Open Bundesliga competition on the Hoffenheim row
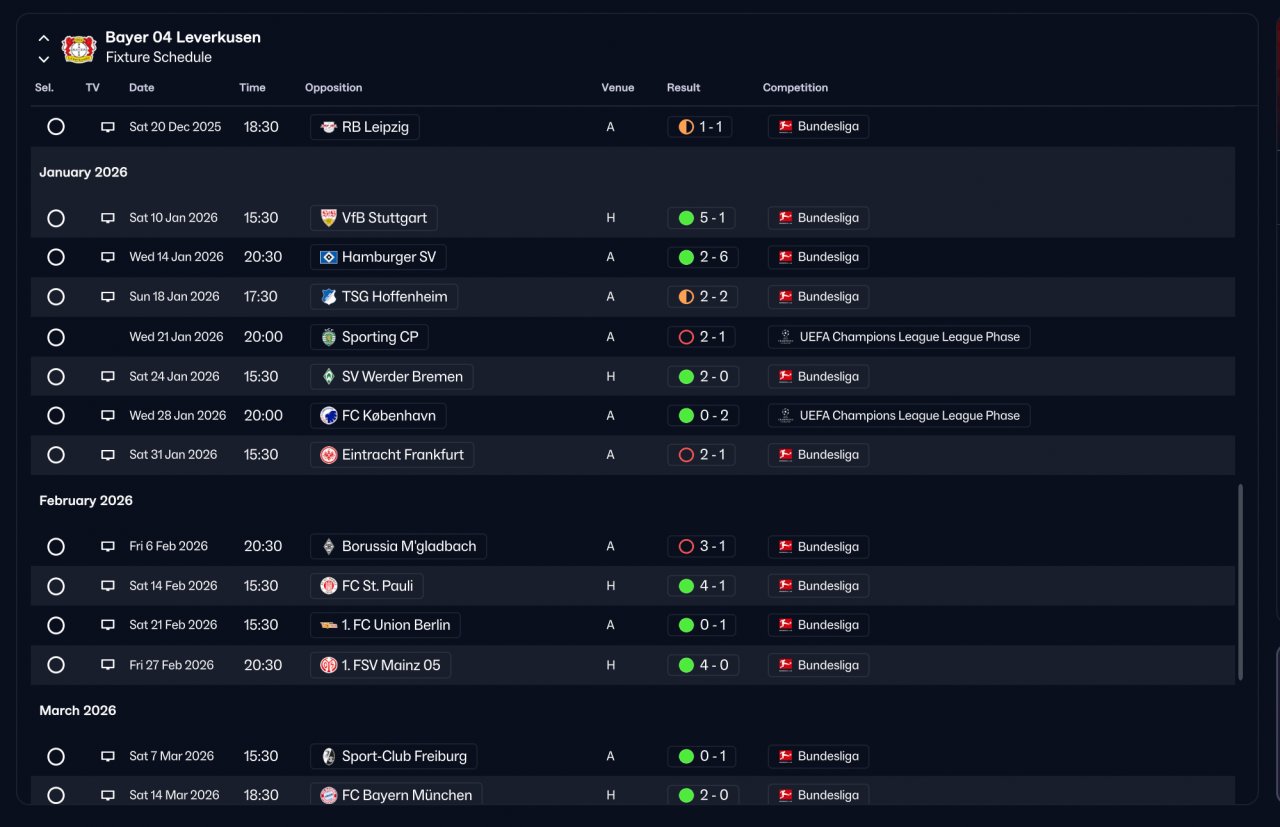This screenshot has height=827, width=1280. [x=818, y=297]
